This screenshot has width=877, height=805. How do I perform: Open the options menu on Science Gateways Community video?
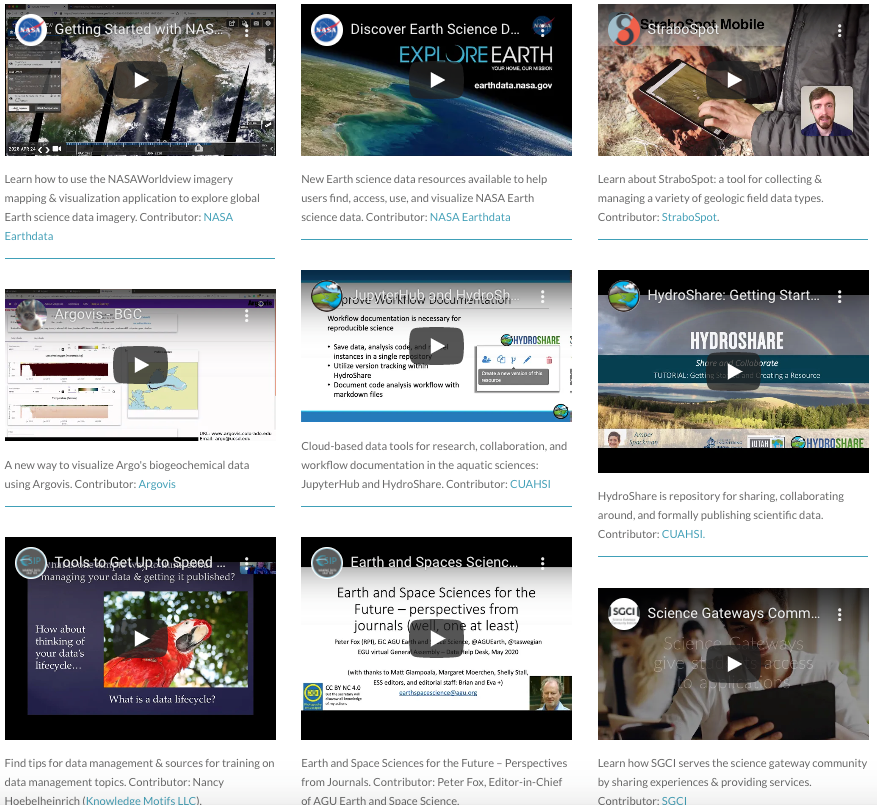pyautogui.click(x=840, y=612)
